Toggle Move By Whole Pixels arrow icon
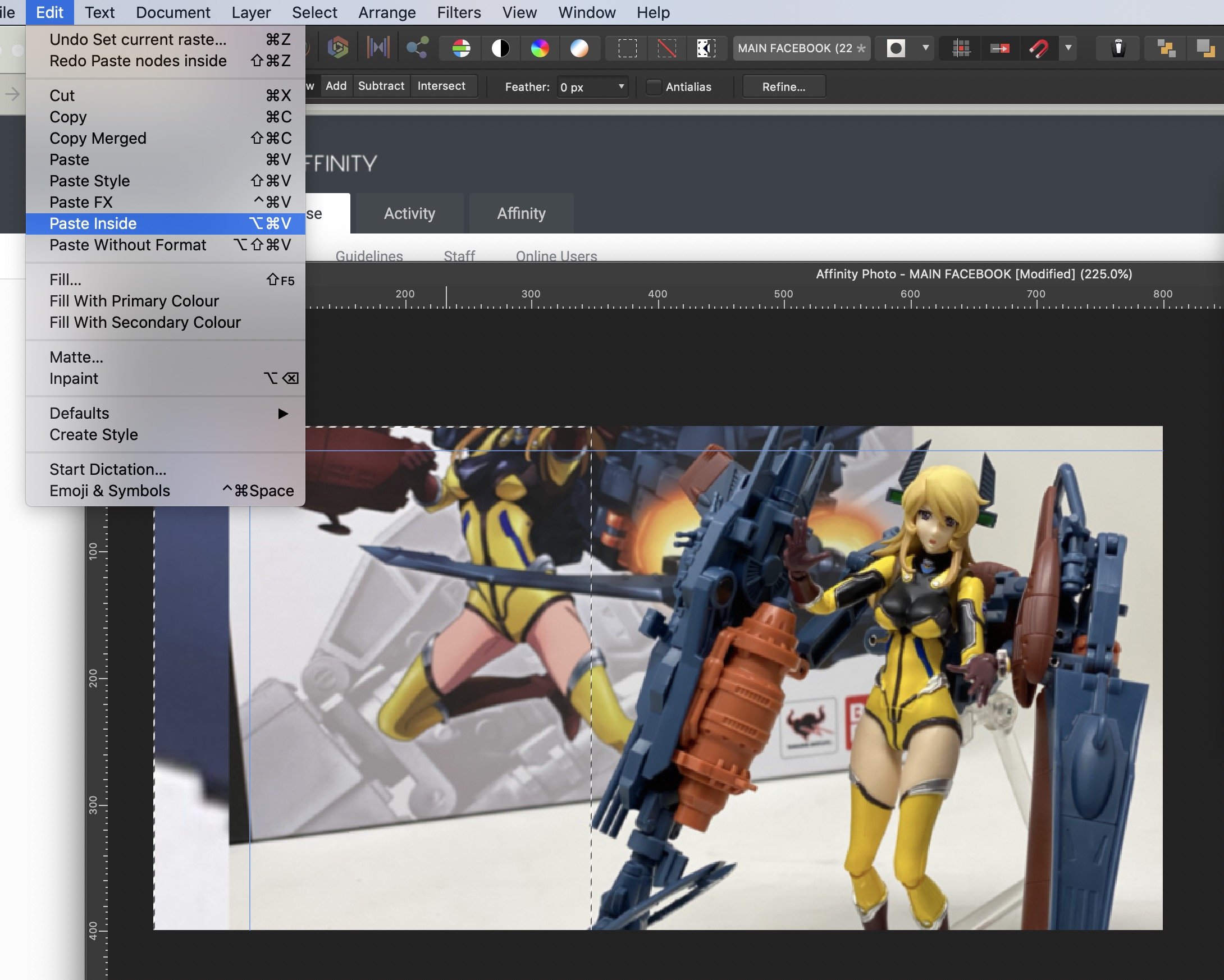Viewport: 1224px width, 980px height. pyautogui.click(x=1000, y=48)
